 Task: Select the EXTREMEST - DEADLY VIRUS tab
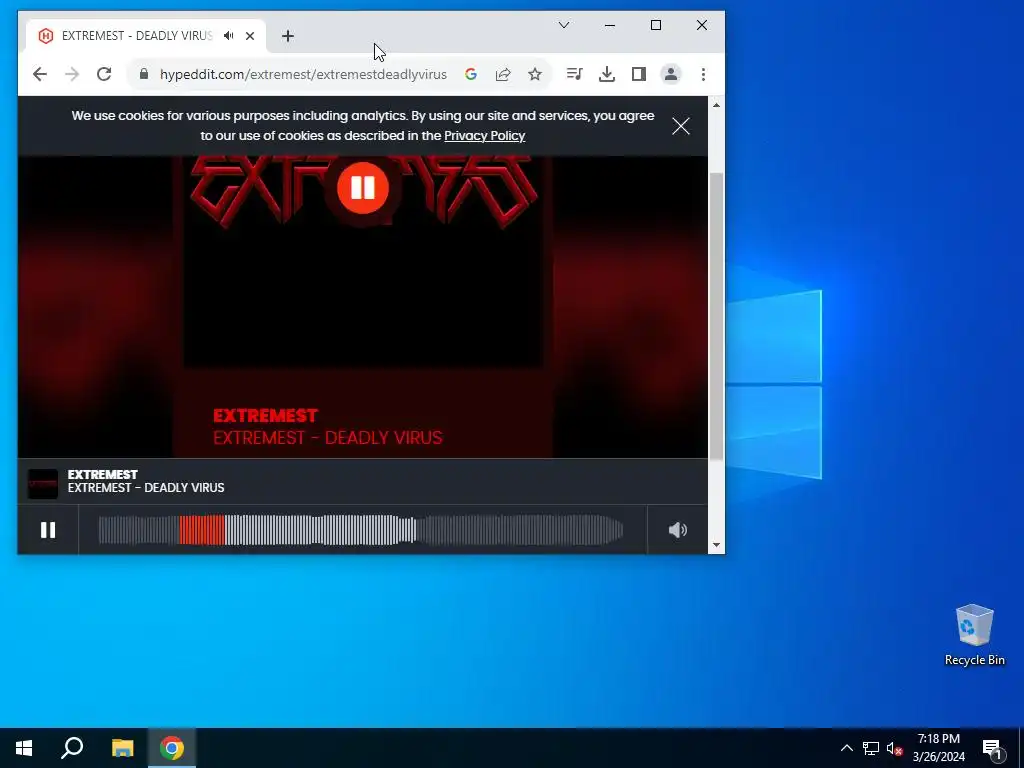tap(145, 36)
